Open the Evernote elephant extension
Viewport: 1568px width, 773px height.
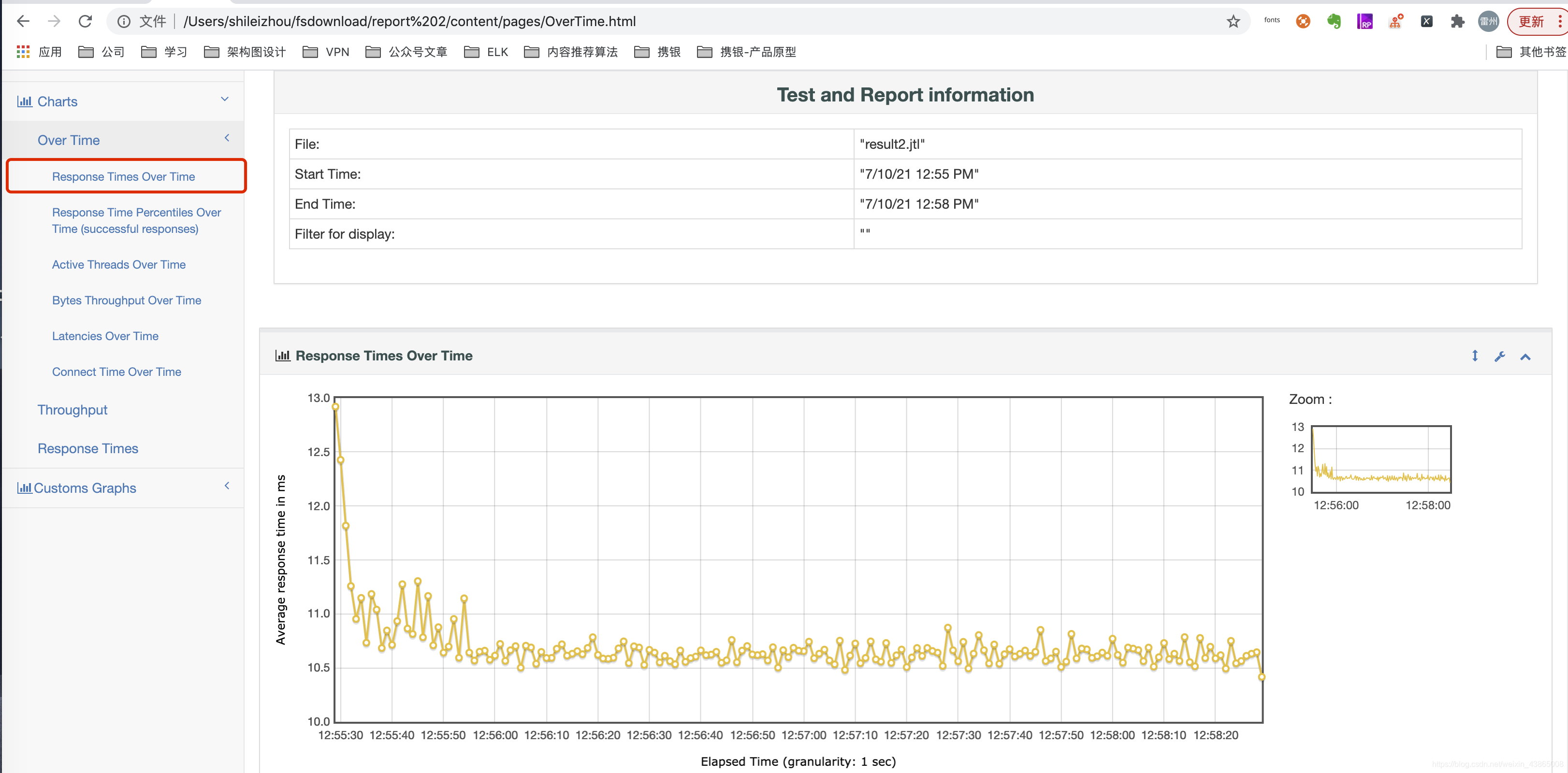point(1334,21)
